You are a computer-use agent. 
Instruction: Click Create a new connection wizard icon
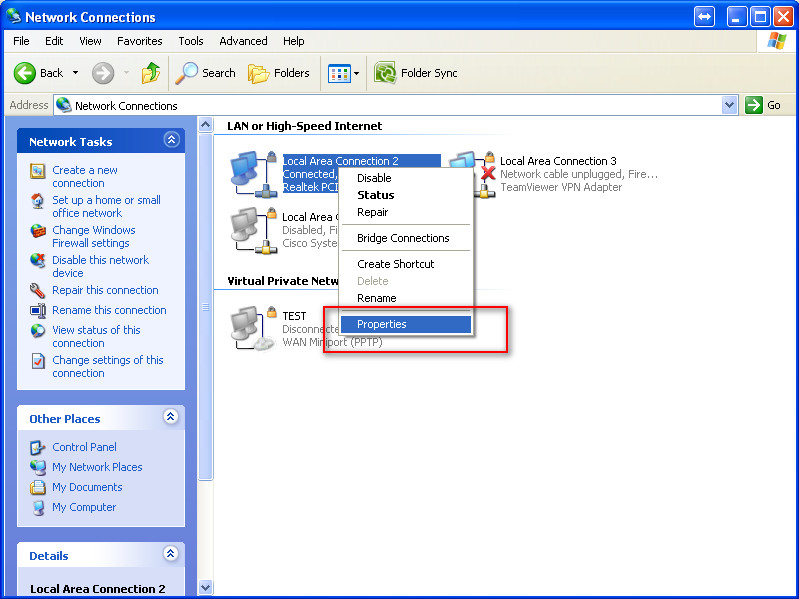(38, 171)
